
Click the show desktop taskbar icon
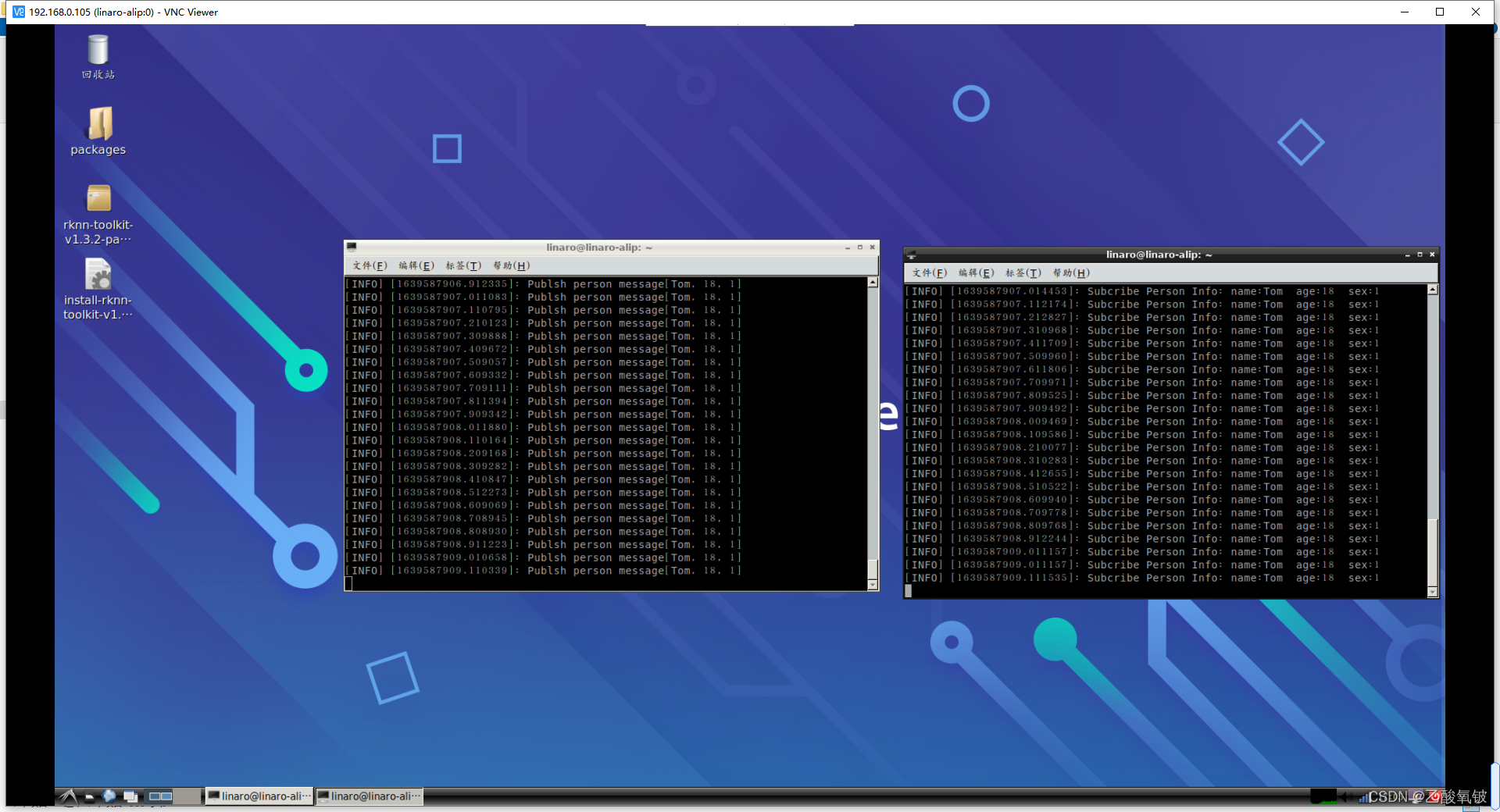point(130,796)
